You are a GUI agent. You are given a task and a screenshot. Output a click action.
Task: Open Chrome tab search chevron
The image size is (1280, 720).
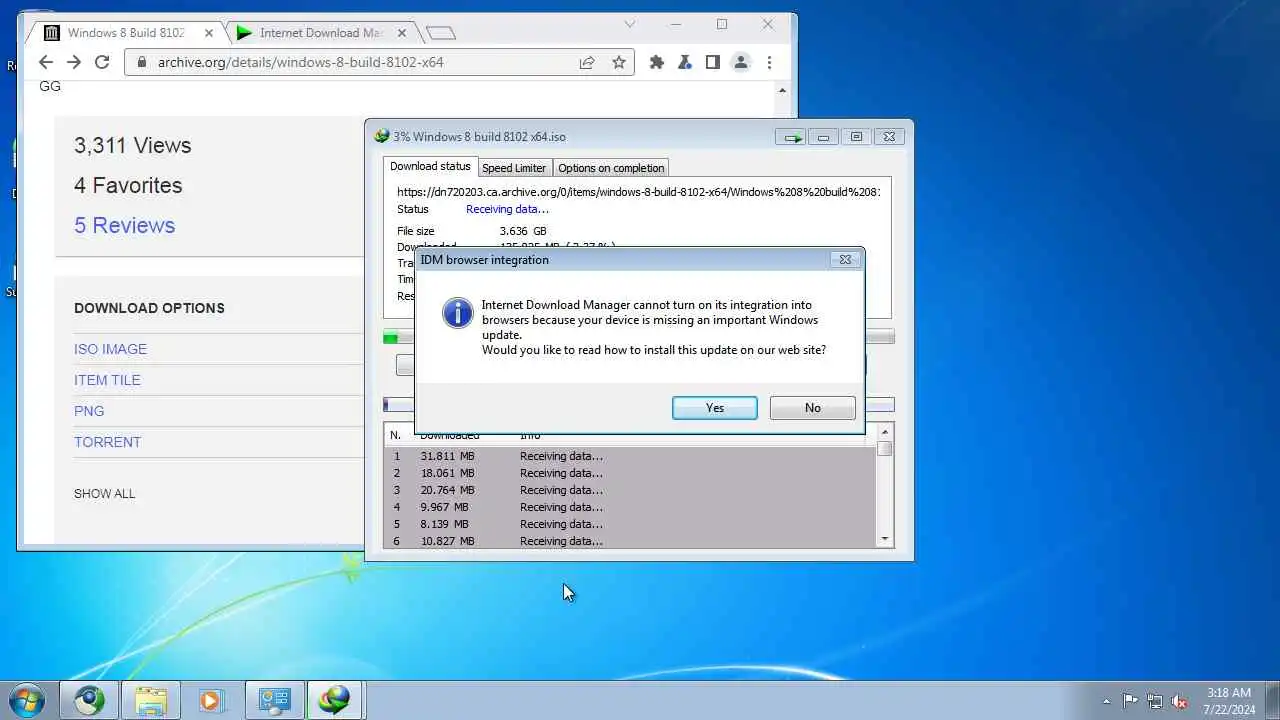(629, 24)
